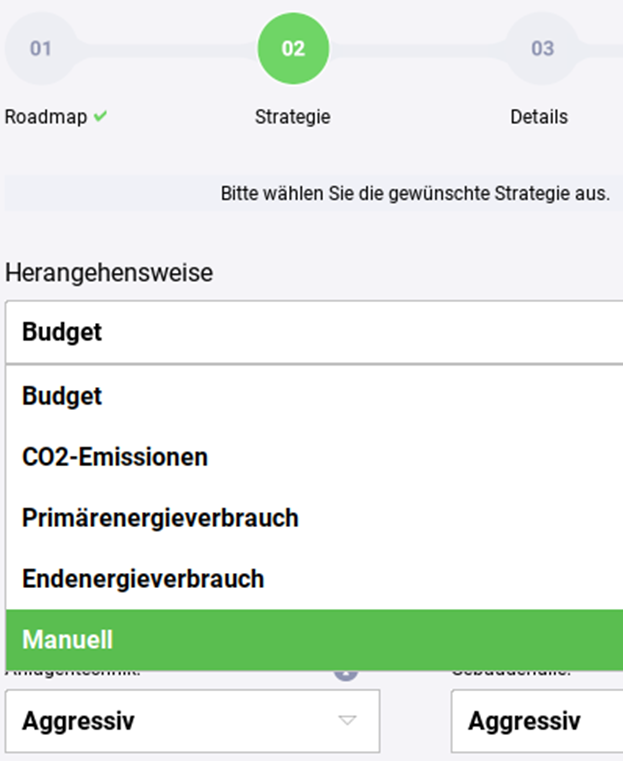Click the Herangehensweise heading label
623x761 pixels.
click(109, 273)
